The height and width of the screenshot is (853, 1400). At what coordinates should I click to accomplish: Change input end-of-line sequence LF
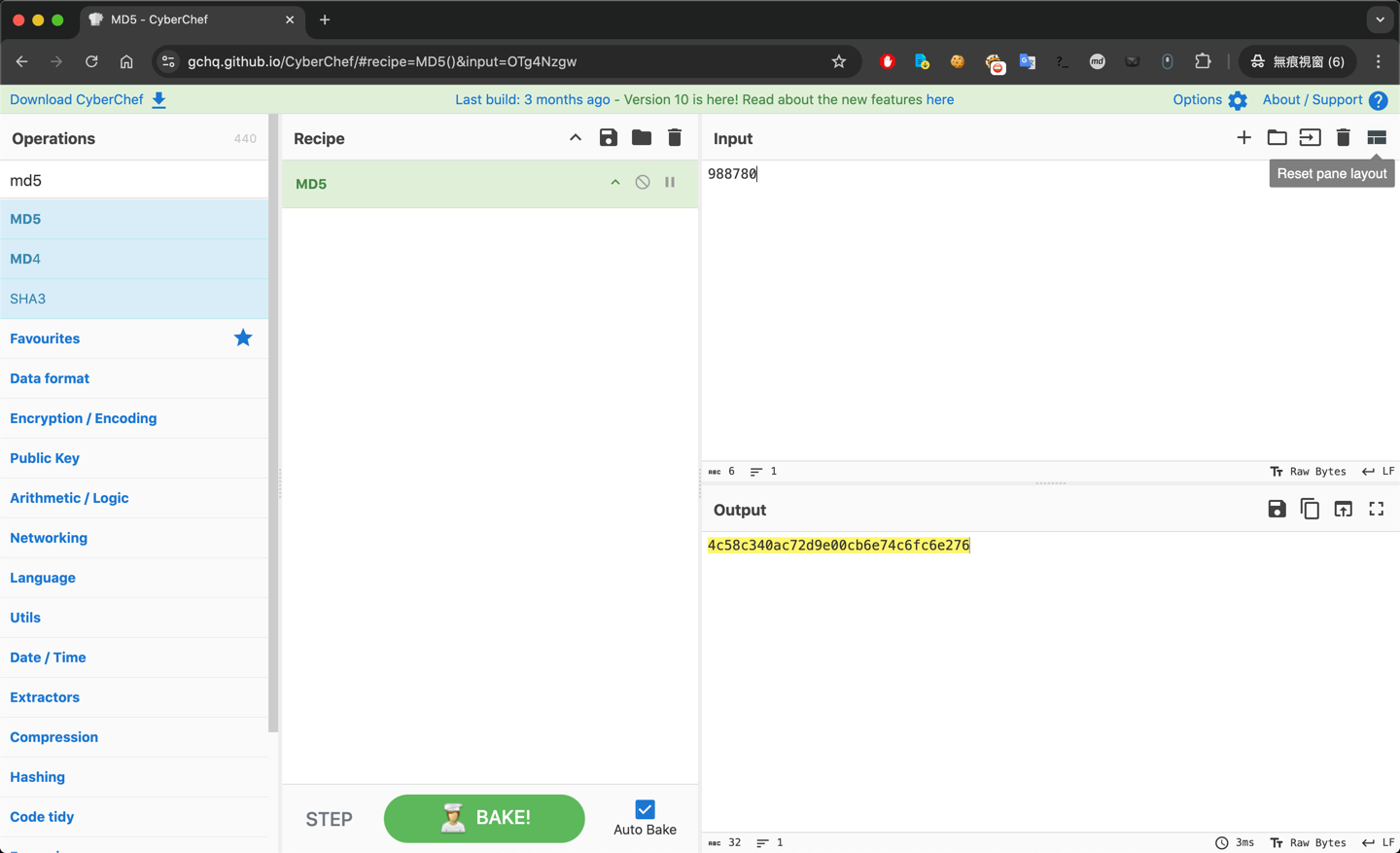click(x=1379, y=472)
